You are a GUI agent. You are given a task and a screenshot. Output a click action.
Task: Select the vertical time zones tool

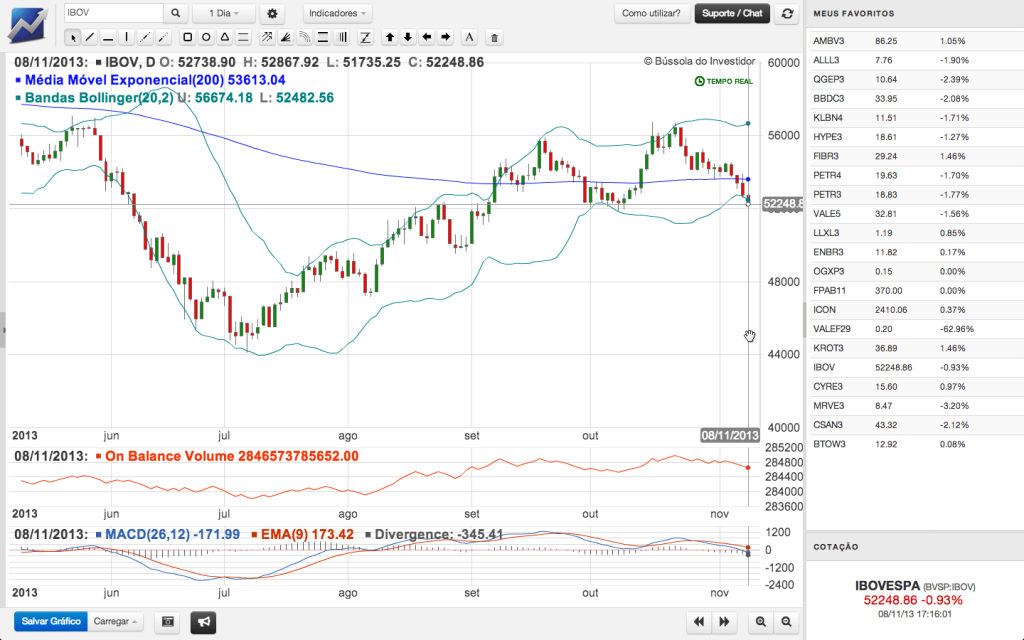[x=342, y=37]
